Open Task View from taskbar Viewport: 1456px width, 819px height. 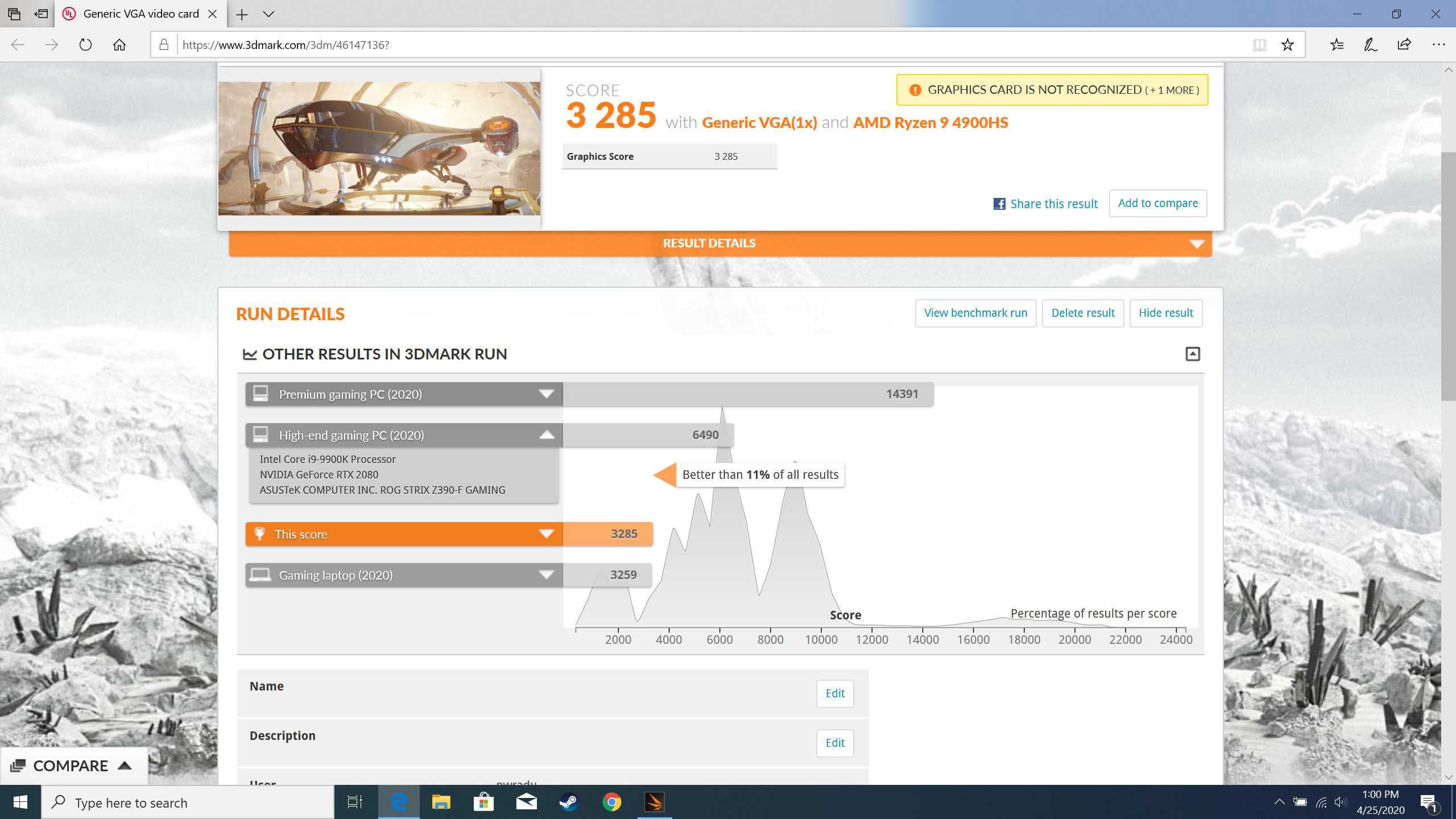point(355,803)
